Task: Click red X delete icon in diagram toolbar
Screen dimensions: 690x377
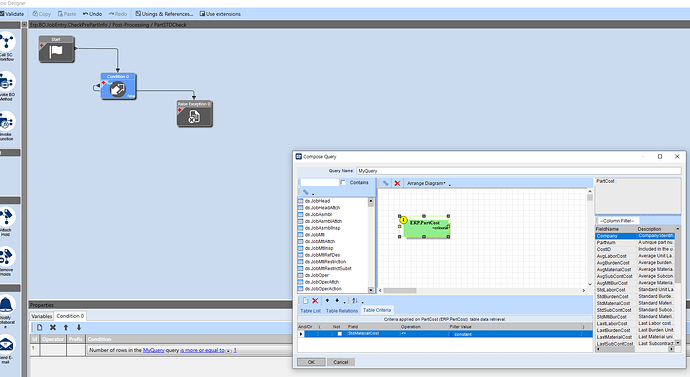Action: pyautogui.click(x=397, y=183)
